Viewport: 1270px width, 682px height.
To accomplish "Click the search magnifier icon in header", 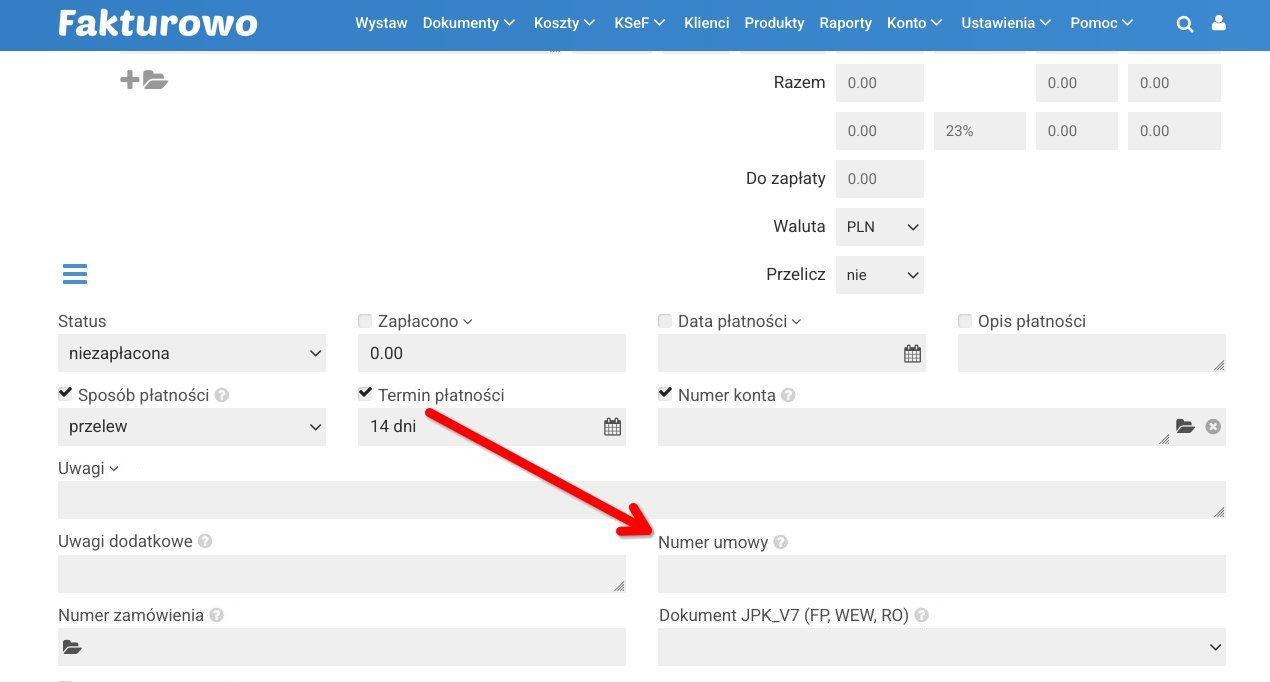I will tap(1185, 24).
